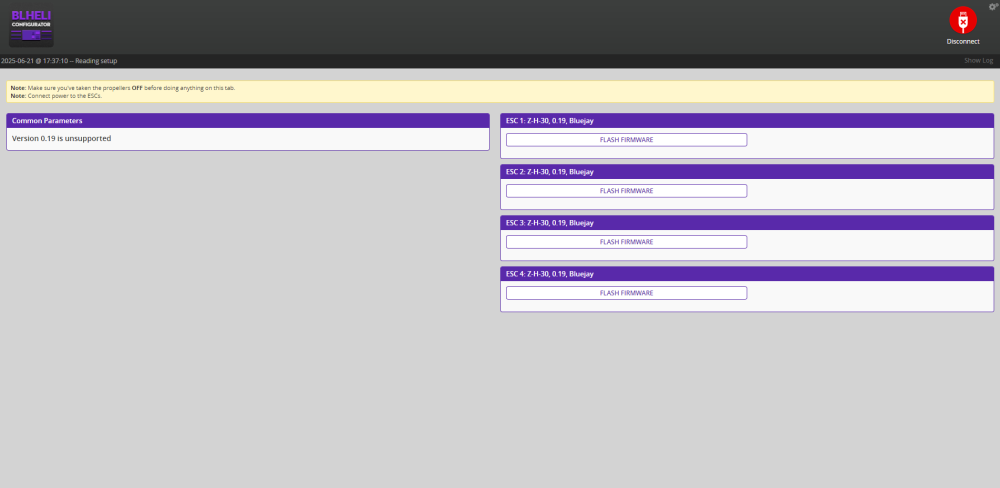The image size is (1000, 488).
Task: Click the Disconnect text label
Action: point(962,42)
